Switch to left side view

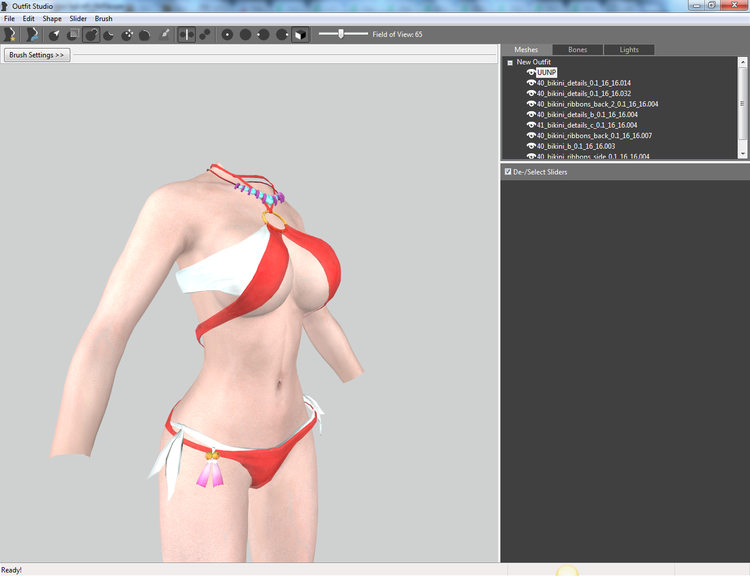tap(264, 34)
